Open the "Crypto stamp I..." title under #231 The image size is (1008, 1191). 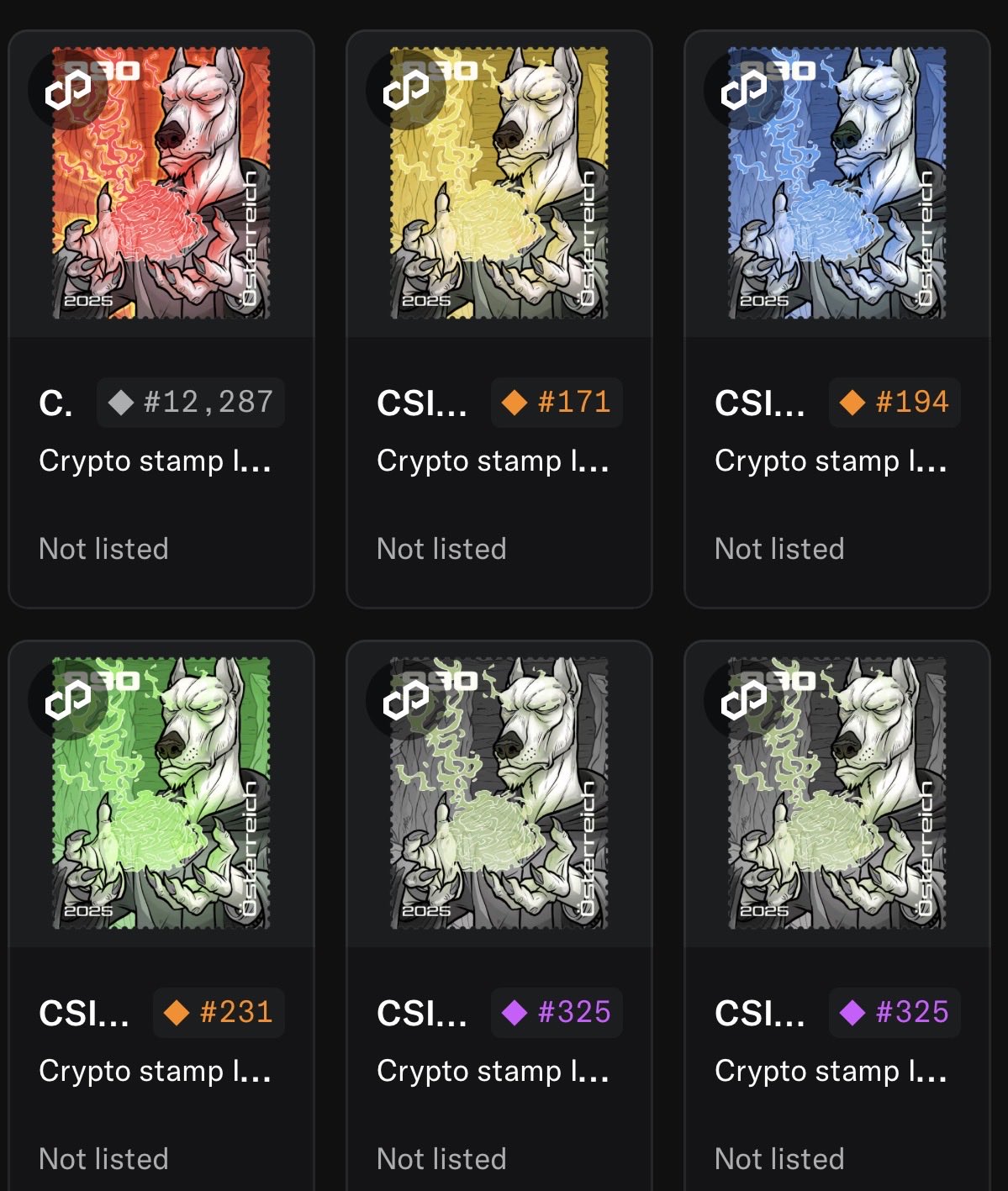(x=155, y=1071)
